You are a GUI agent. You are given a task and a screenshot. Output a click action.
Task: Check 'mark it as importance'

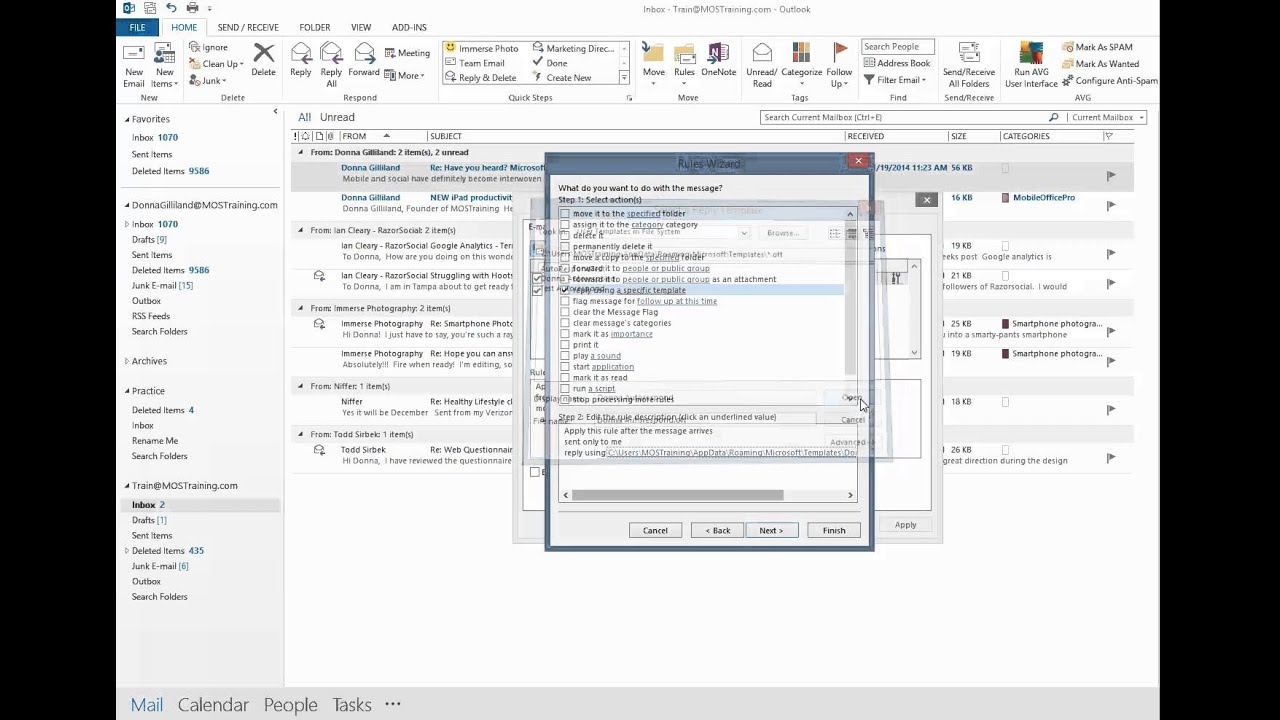coord(565,334)
